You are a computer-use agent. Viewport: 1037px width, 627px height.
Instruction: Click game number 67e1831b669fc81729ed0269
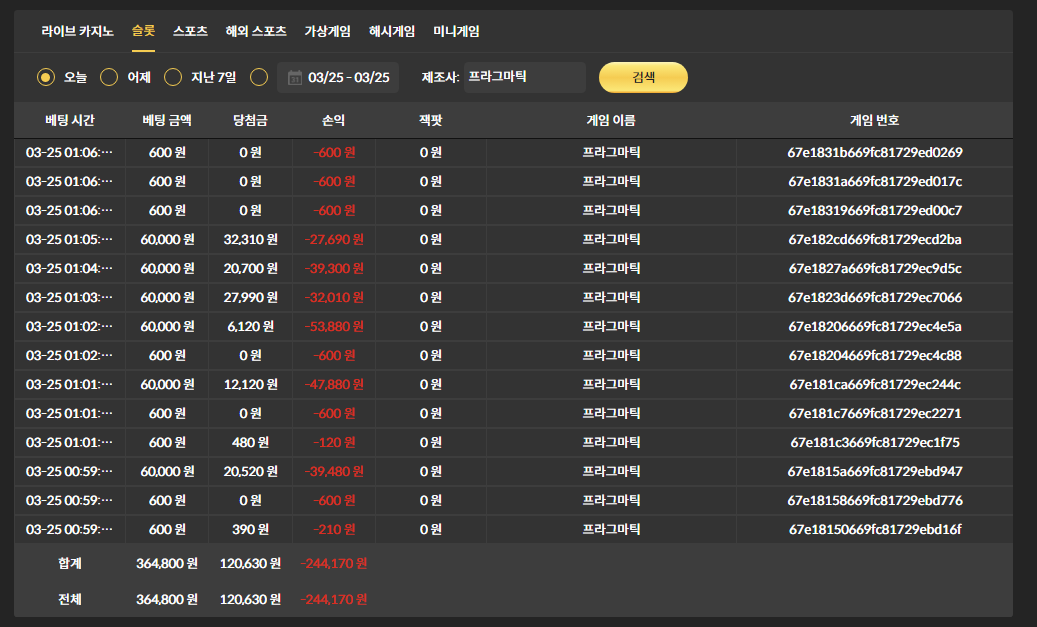pyautogui.click(x=874, y=153)
